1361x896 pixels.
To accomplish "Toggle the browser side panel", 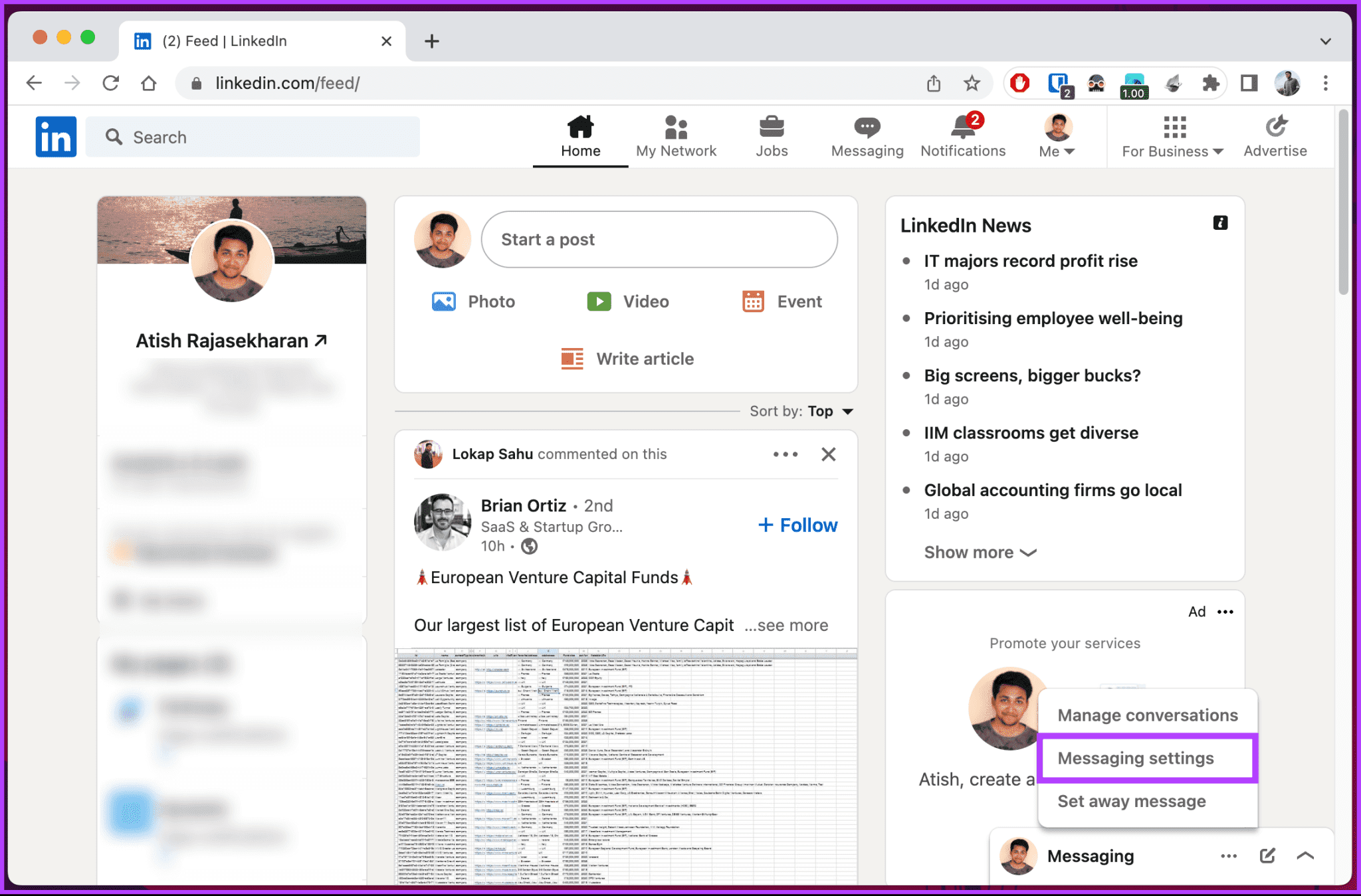I will (1249, 83).
